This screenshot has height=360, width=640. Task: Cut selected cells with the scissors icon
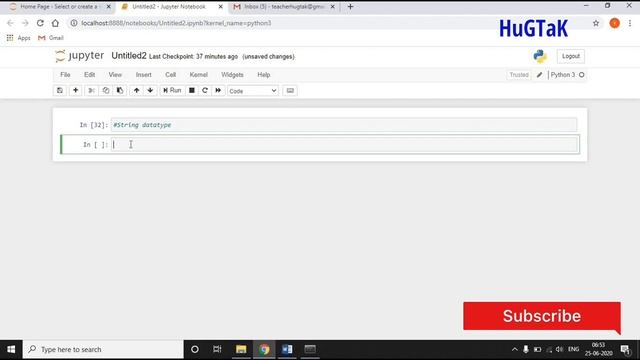(x=91, y=91)
